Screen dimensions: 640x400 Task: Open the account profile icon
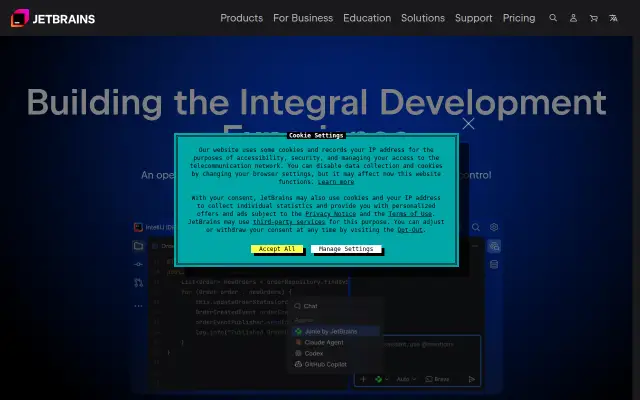573,18
